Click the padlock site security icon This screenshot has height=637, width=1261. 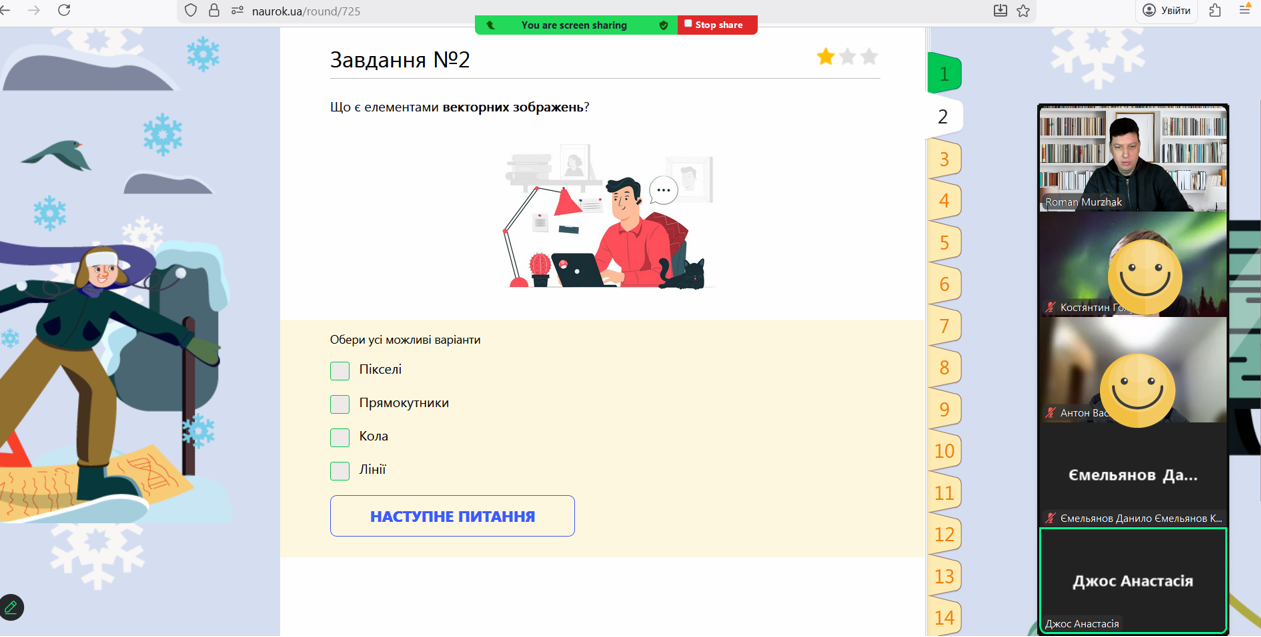[214, 11]
